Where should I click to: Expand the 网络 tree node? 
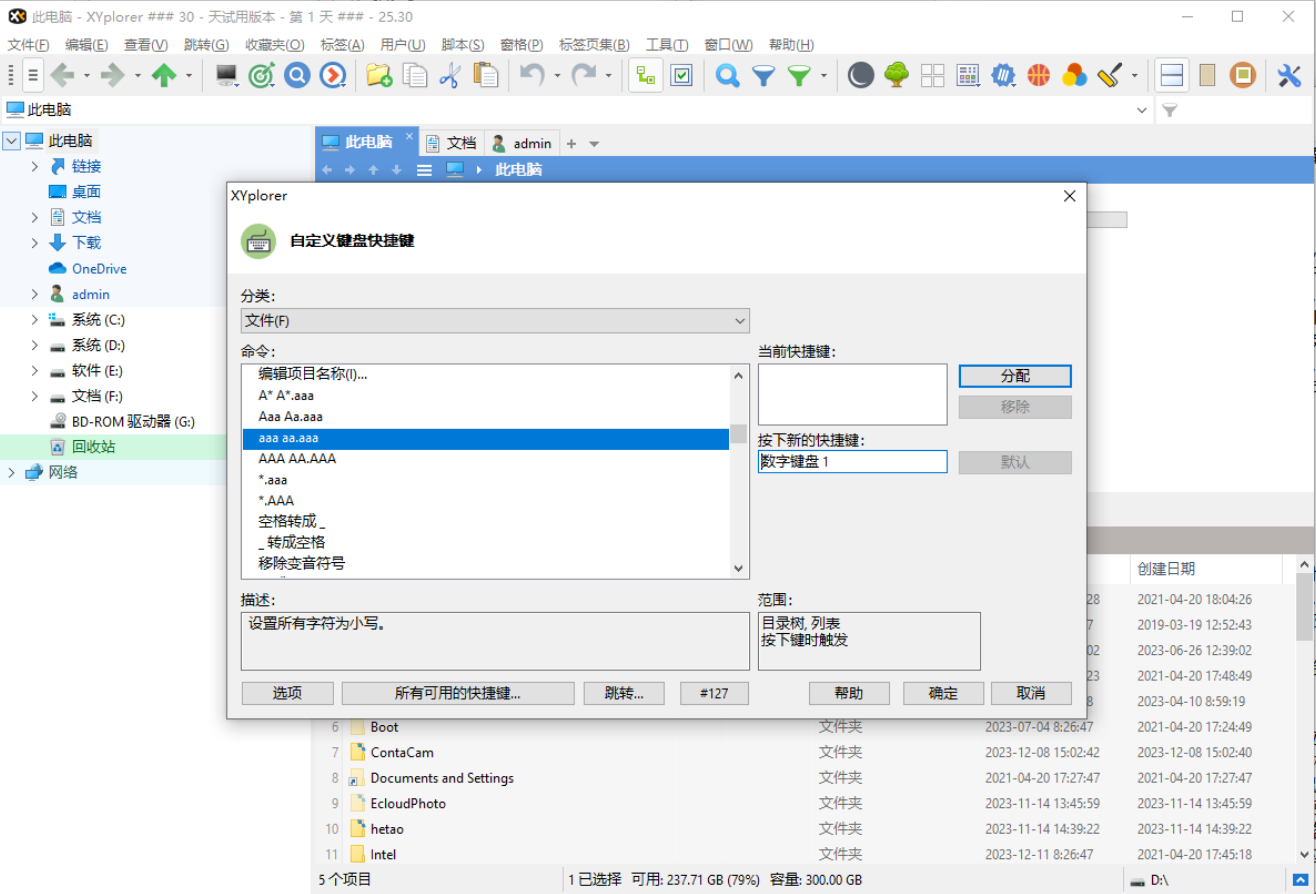(10, 471)
